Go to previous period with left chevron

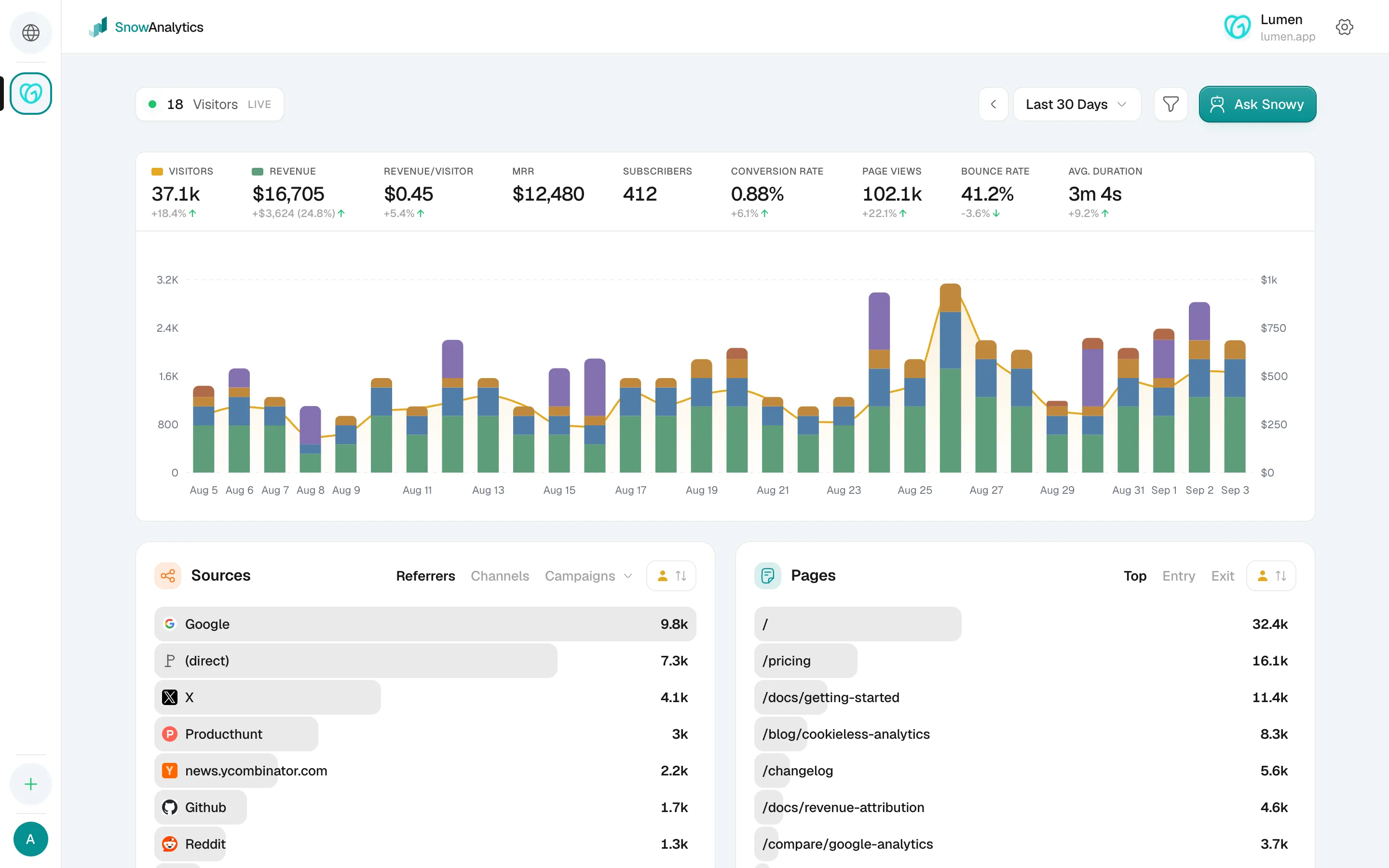pyautogui.click(x=994, y=105)
